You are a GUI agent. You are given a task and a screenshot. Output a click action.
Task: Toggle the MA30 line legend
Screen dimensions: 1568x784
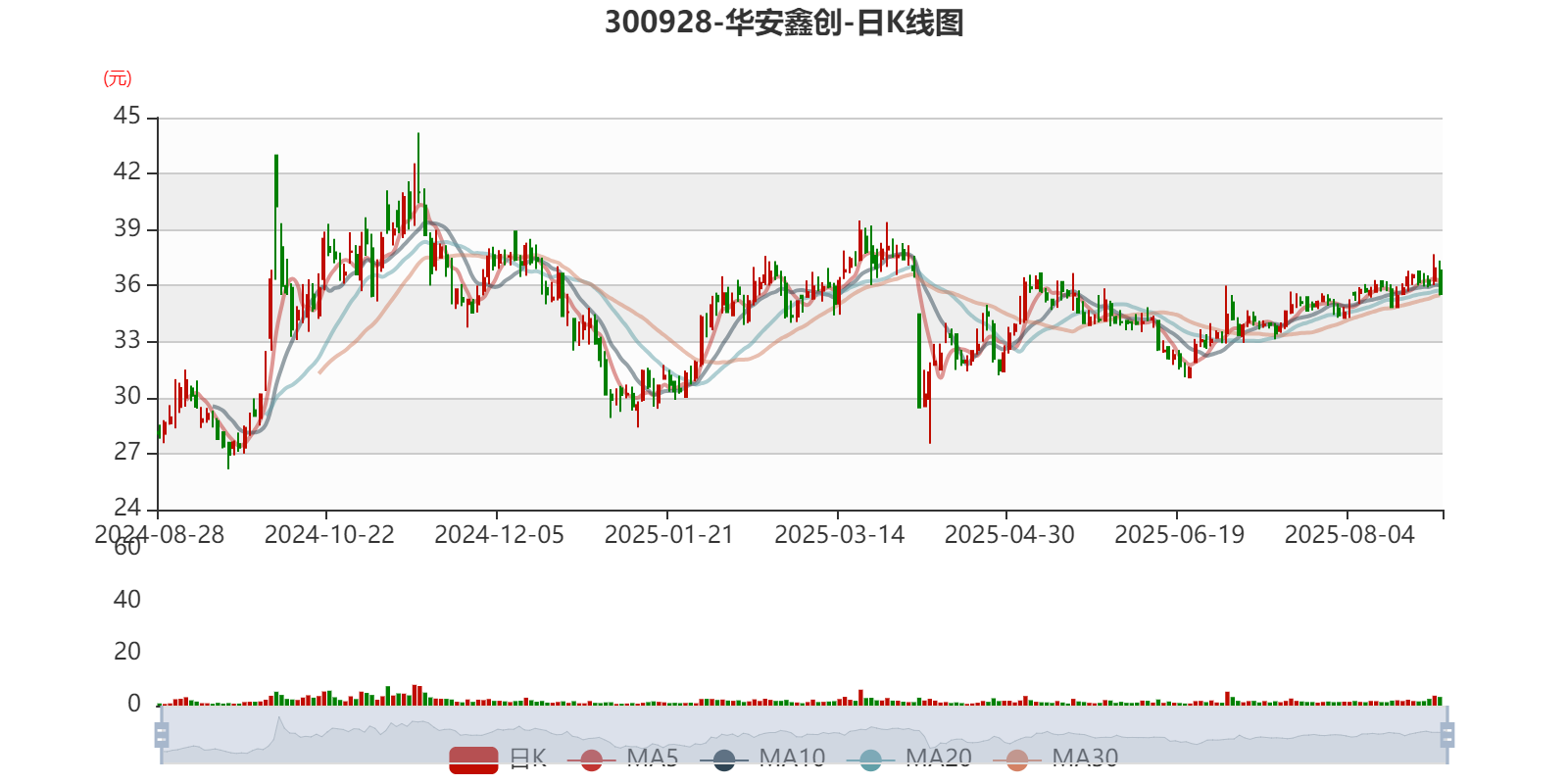click(1055, 759)
